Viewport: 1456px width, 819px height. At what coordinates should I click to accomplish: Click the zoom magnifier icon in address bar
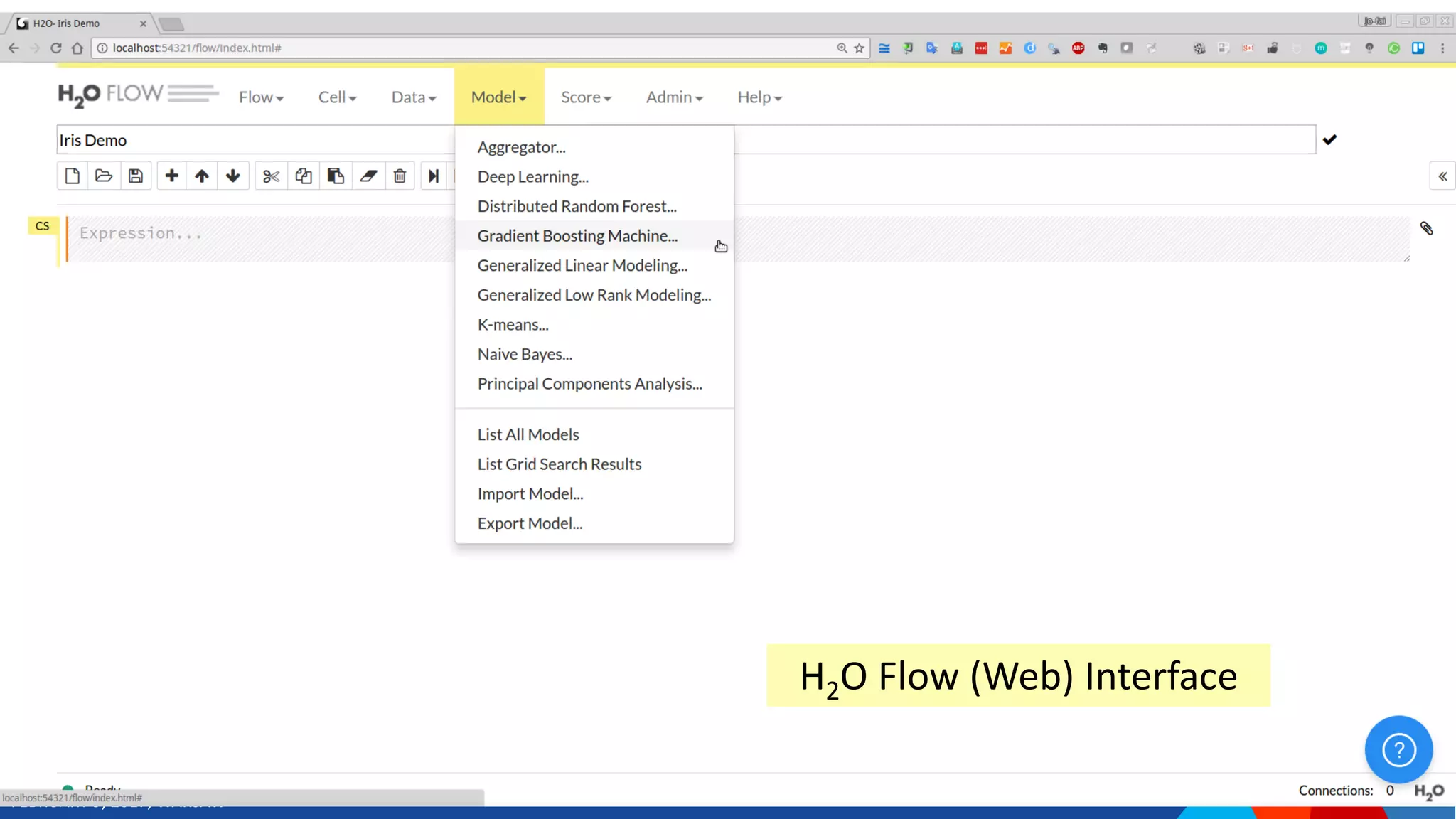[842, 48]
